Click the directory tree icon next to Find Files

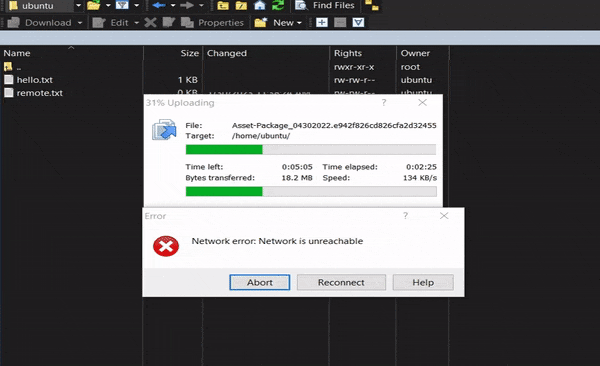[372, 5]
